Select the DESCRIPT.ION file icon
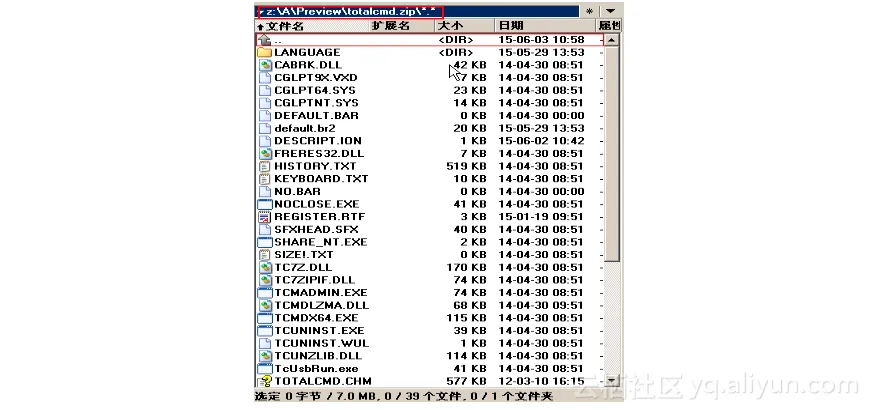 [x=265, y=141]
